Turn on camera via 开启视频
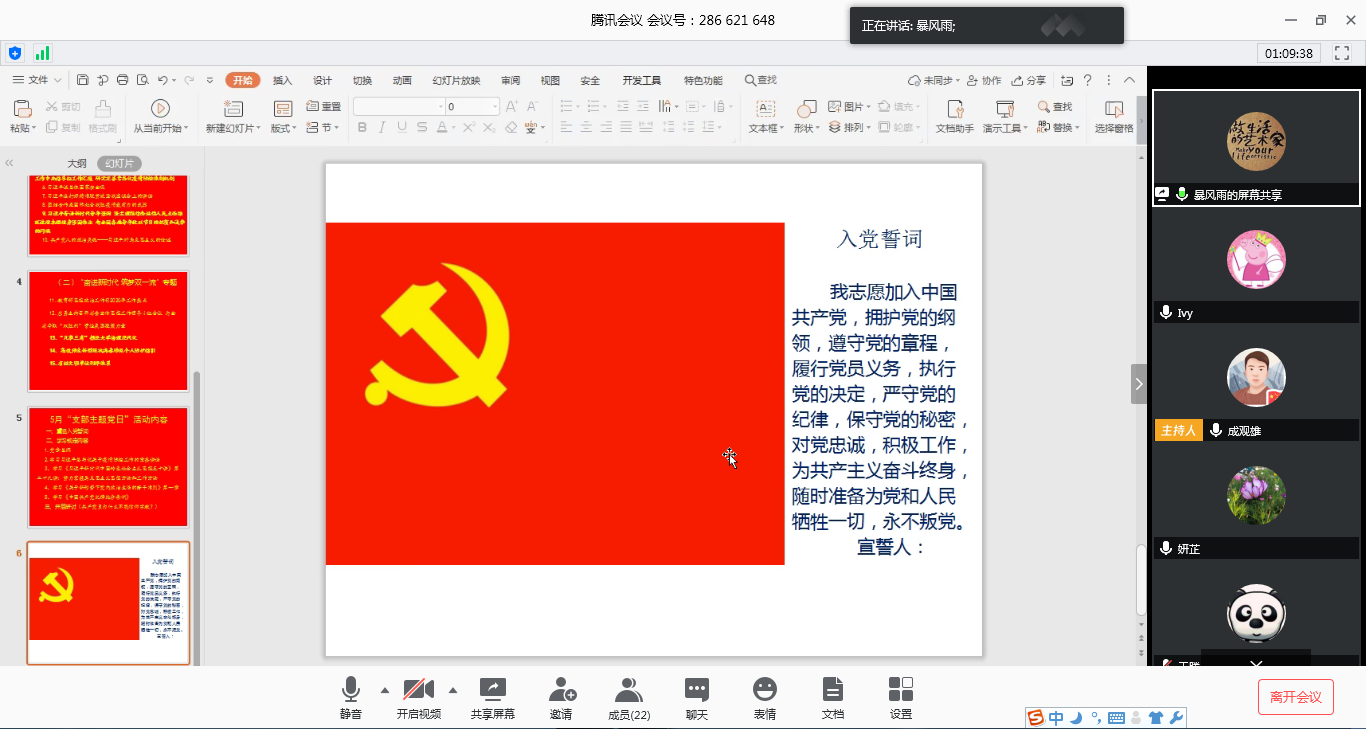 [418, 690]
